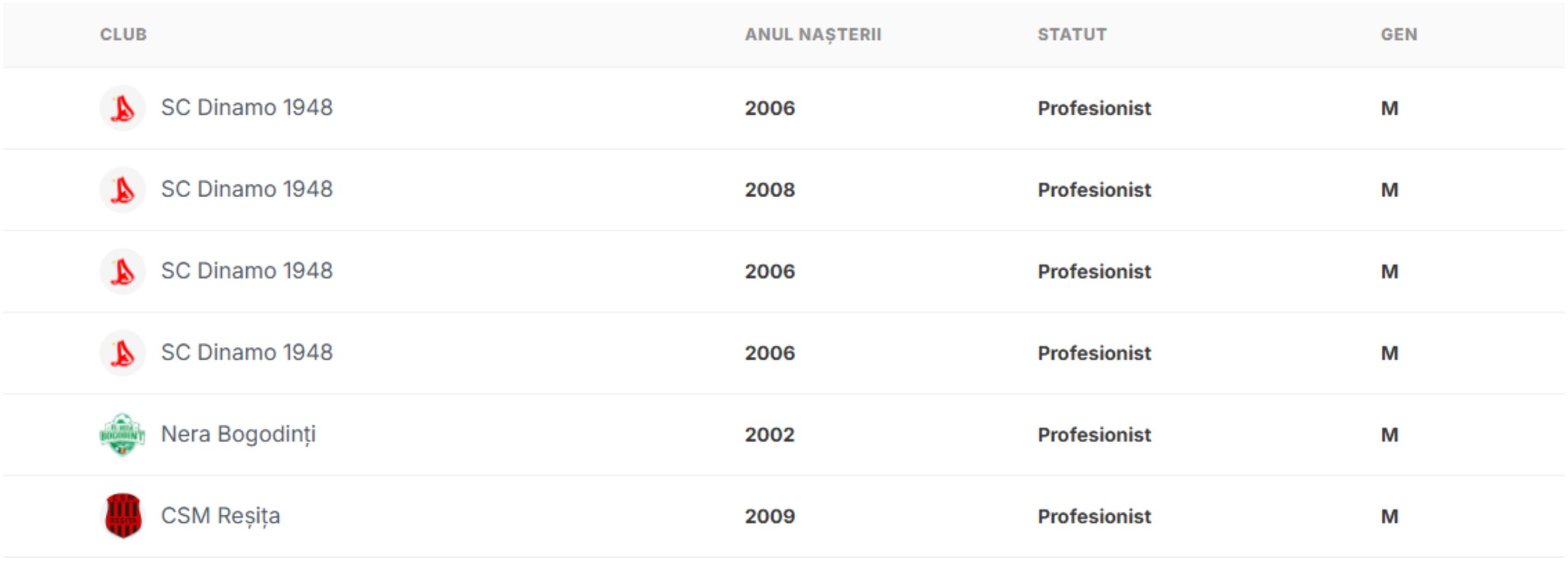Open SC Dinamo 1948 link in 2008 row
This screenshot has width=1568, height=565.
pyautogui.click(x=247, y=189)
